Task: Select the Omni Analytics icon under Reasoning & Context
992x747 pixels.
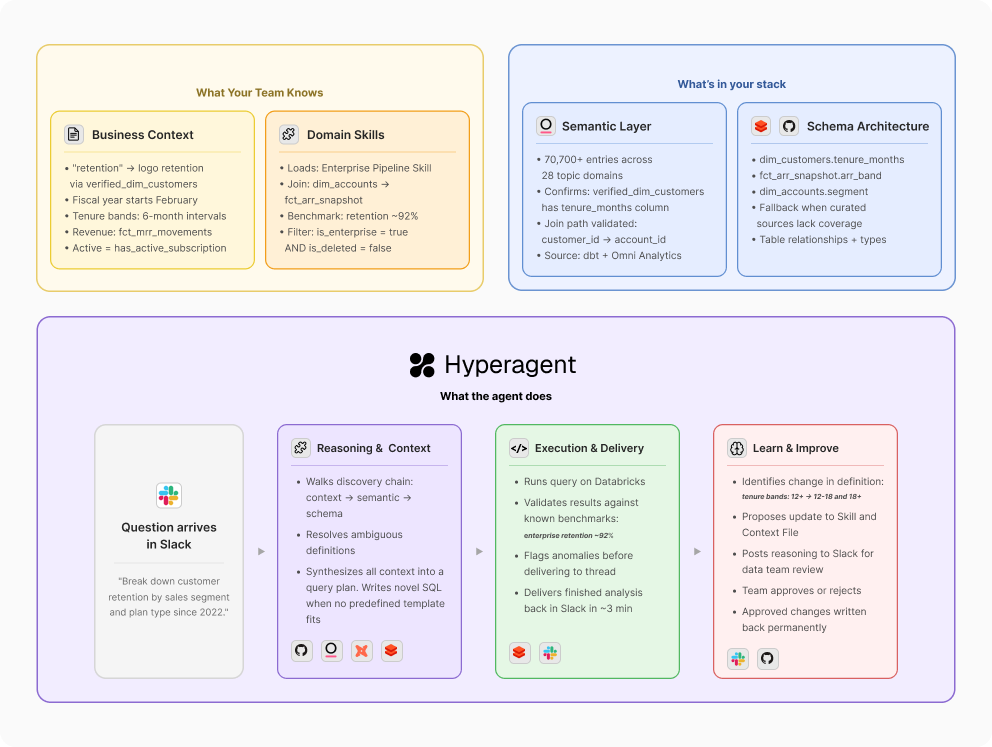Action: pos(331,650)
